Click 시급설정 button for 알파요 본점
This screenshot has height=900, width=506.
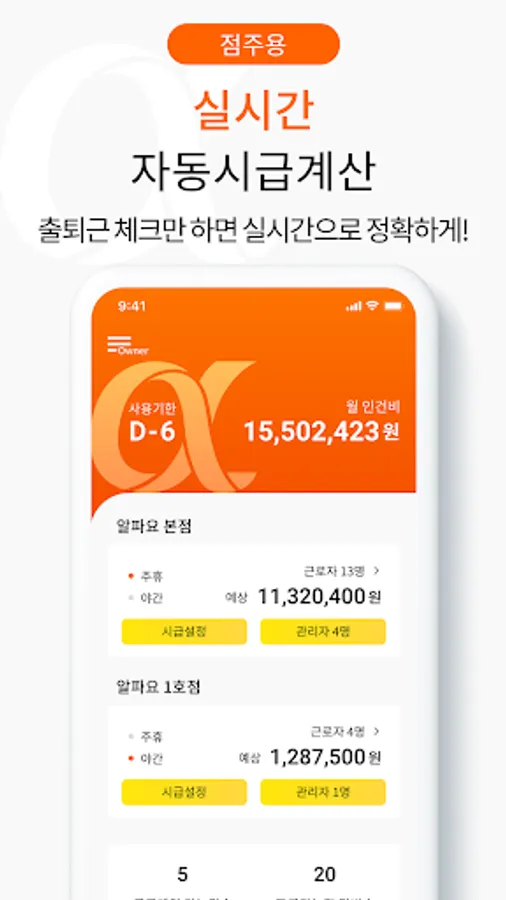pyautogui.click(x=184, y=632)
